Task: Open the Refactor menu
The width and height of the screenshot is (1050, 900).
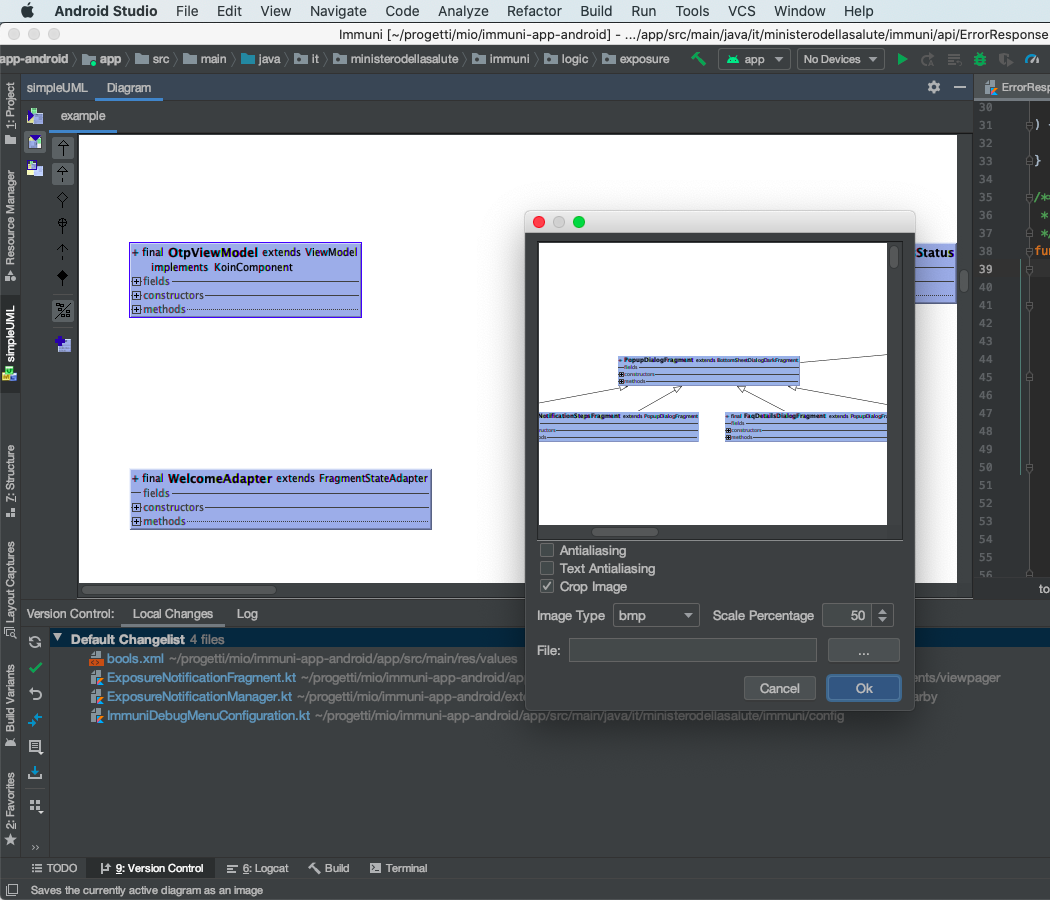Action: 534,11
